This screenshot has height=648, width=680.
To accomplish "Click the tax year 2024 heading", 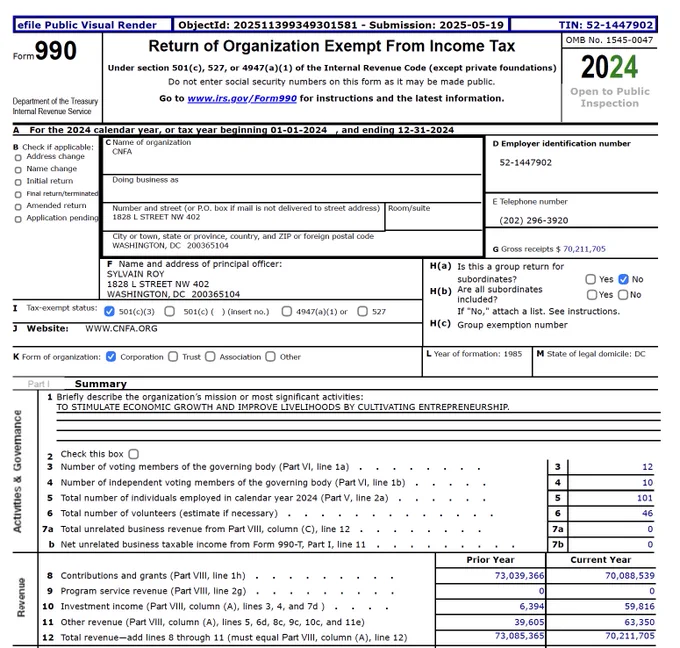I will 609,67.
